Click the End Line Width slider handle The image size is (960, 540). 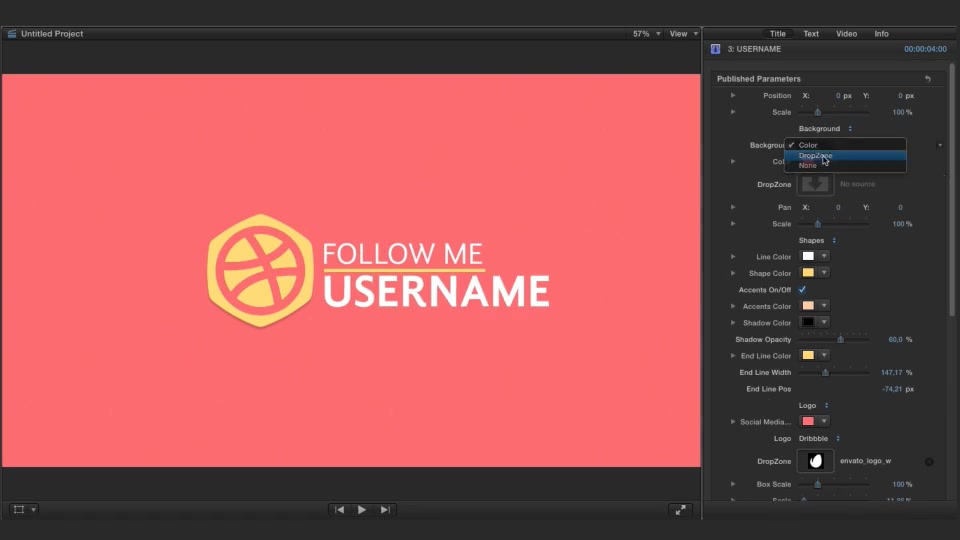[825, 372]
